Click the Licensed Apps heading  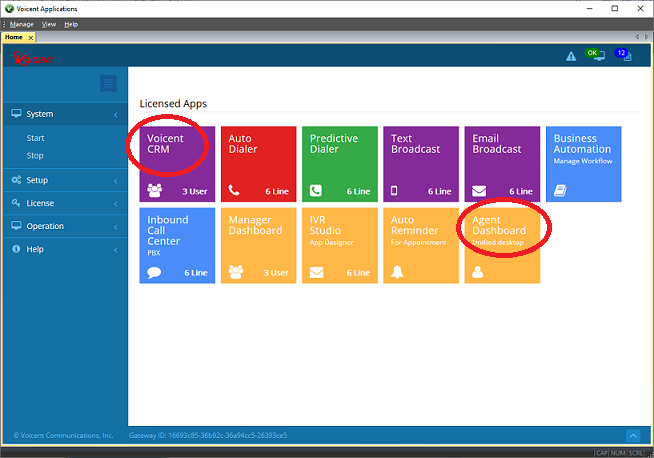[x=173, y=103]
